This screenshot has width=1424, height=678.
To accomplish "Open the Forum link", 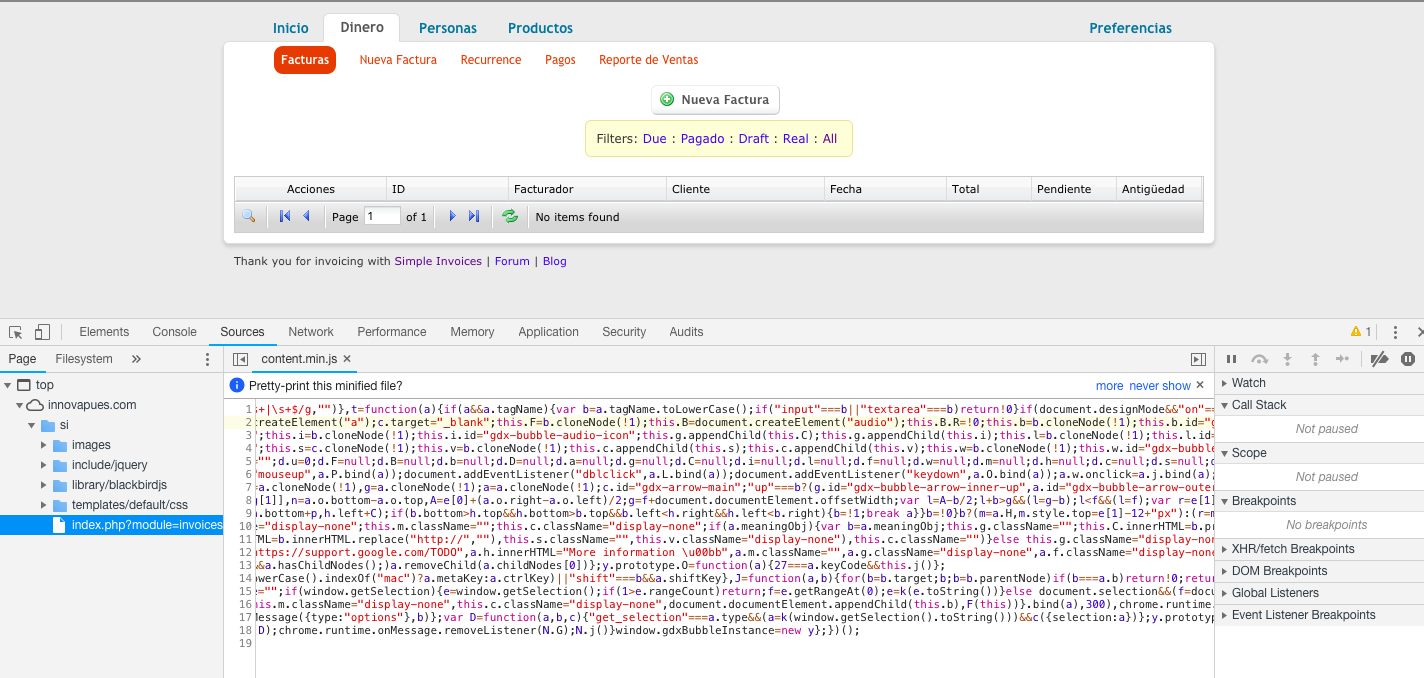I will [x=511, y=261].
